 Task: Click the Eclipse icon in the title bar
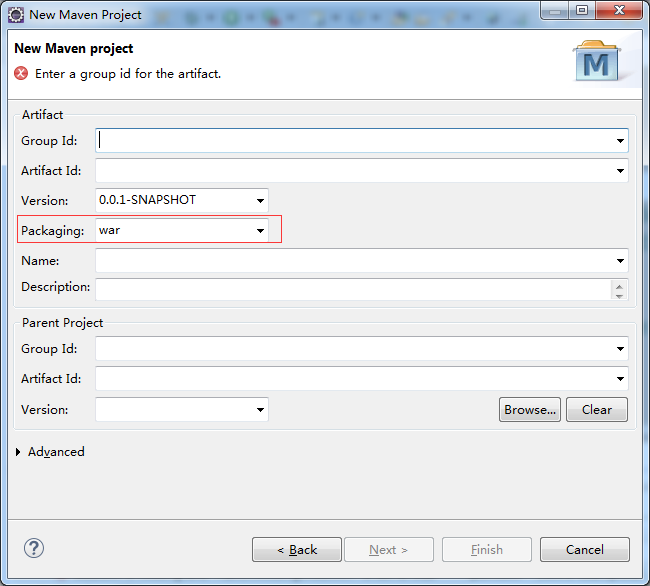(x=16, y=15)
